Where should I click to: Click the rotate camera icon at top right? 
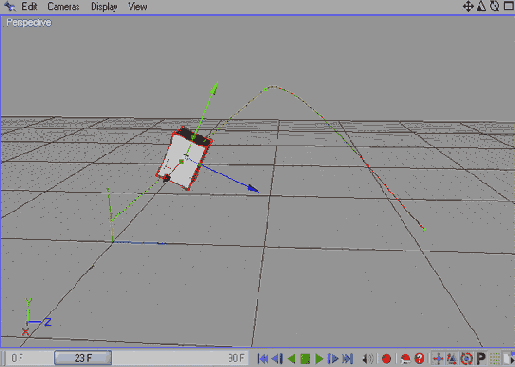click(x=495, y=6)
